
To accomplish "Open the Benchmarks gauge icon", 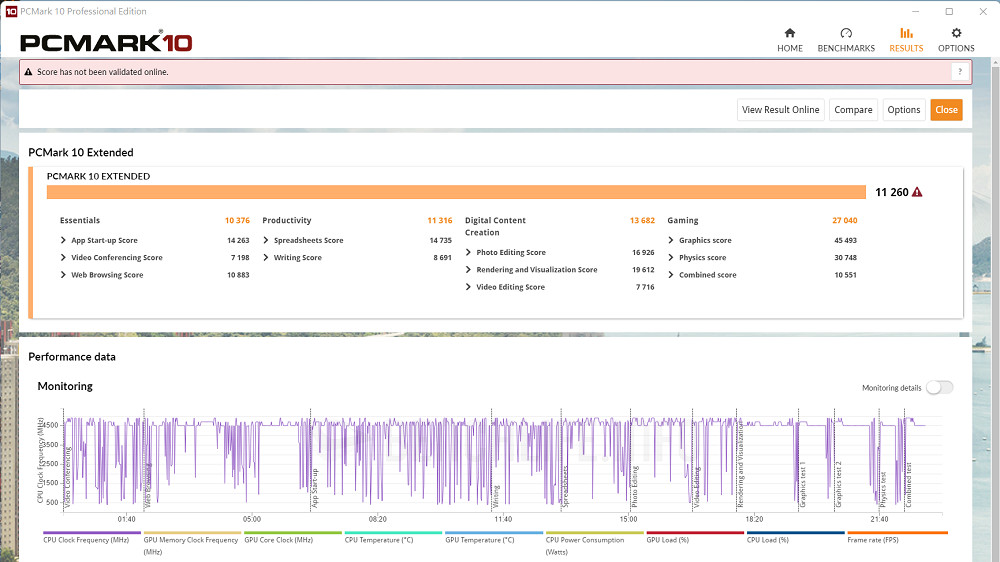I will click(846, 33).
